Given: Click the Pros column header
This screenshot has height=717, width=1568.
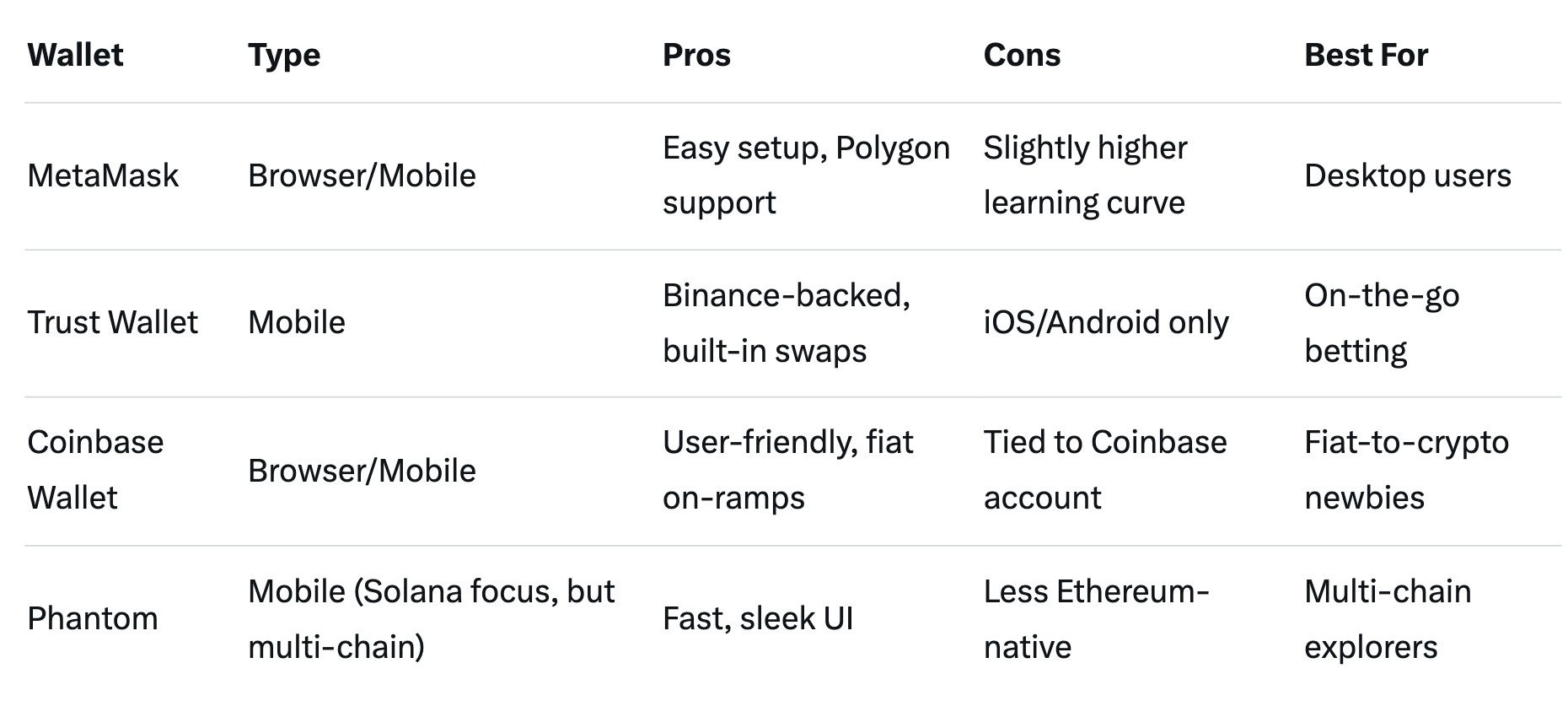Looking at the screenshot, I should point(696,56).
